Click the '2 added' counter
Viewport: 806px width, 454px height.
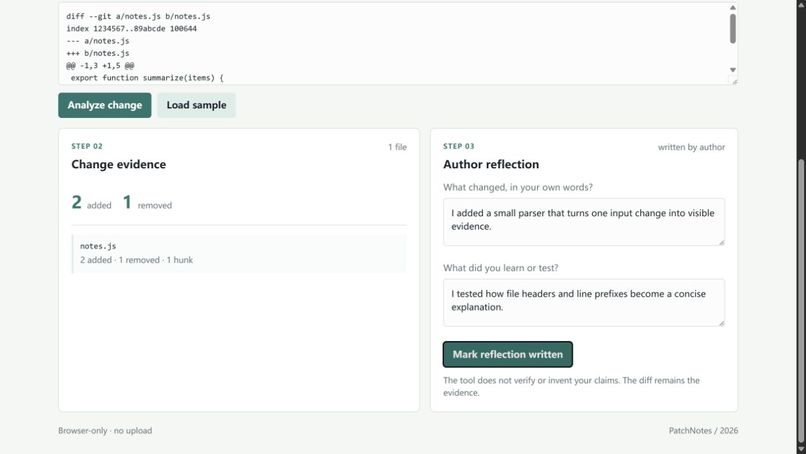click(x=91, y=203)
